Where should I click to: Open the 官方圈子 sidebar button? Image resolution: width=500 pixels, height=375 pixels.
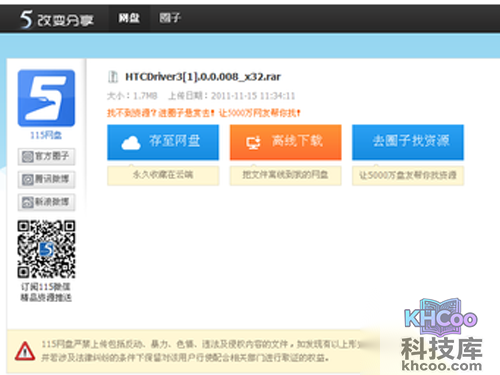(46, 156)
